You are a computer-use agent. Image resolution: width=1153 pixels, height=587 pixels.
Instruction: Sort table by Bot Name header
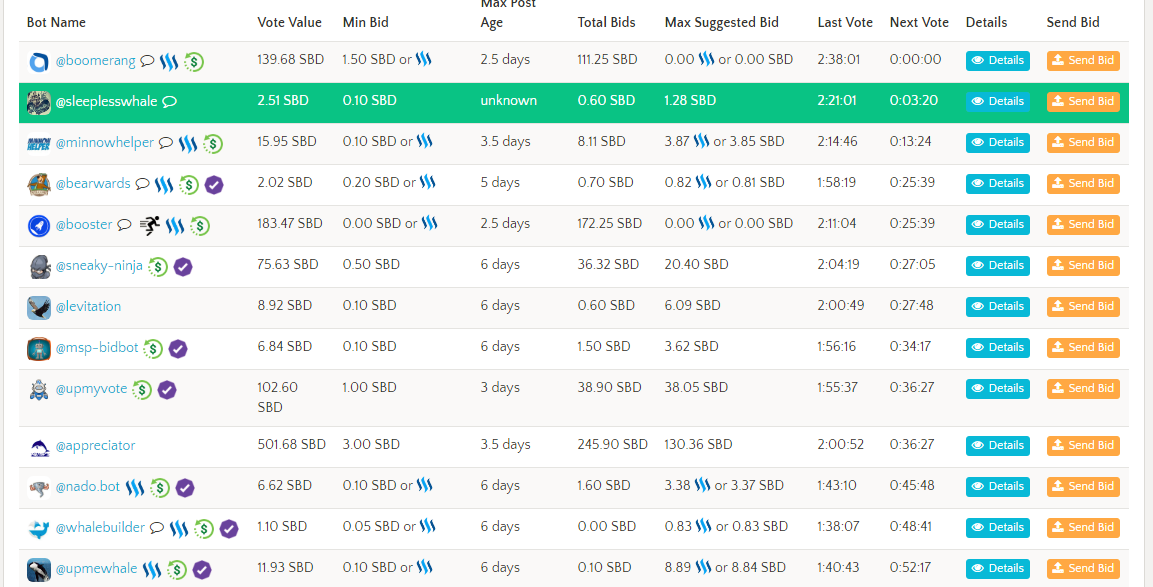coord(56,22)
